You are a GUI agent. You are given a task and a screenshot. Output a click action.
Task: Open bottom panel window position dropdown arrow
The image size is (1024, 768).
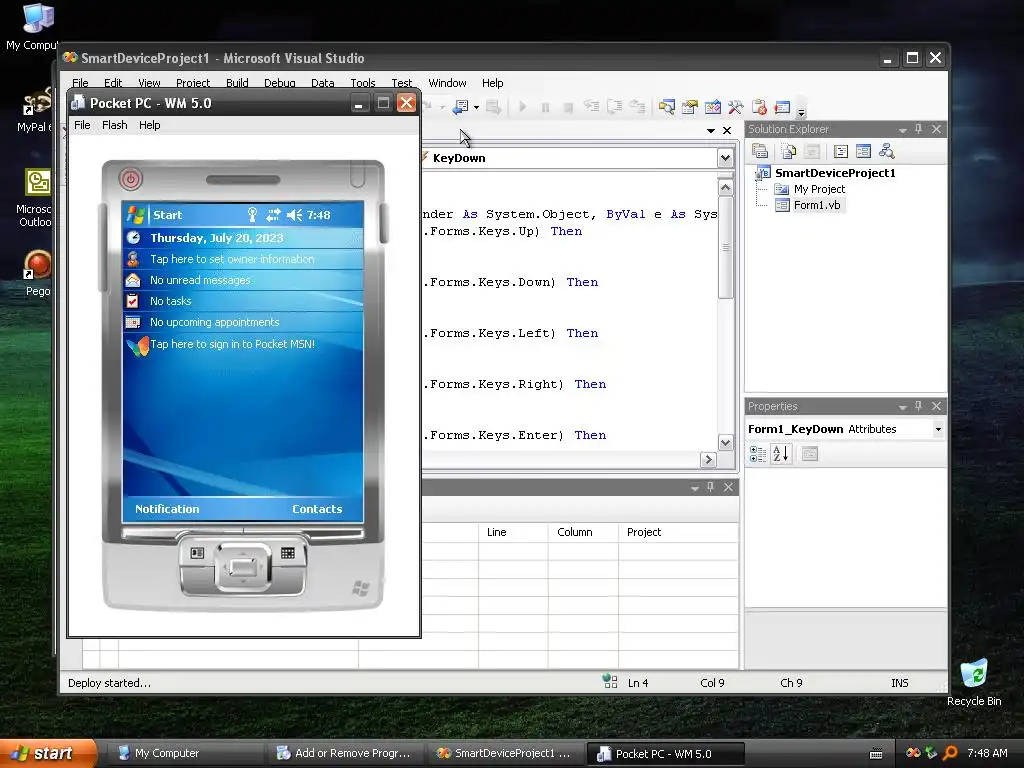pos(695,488)
